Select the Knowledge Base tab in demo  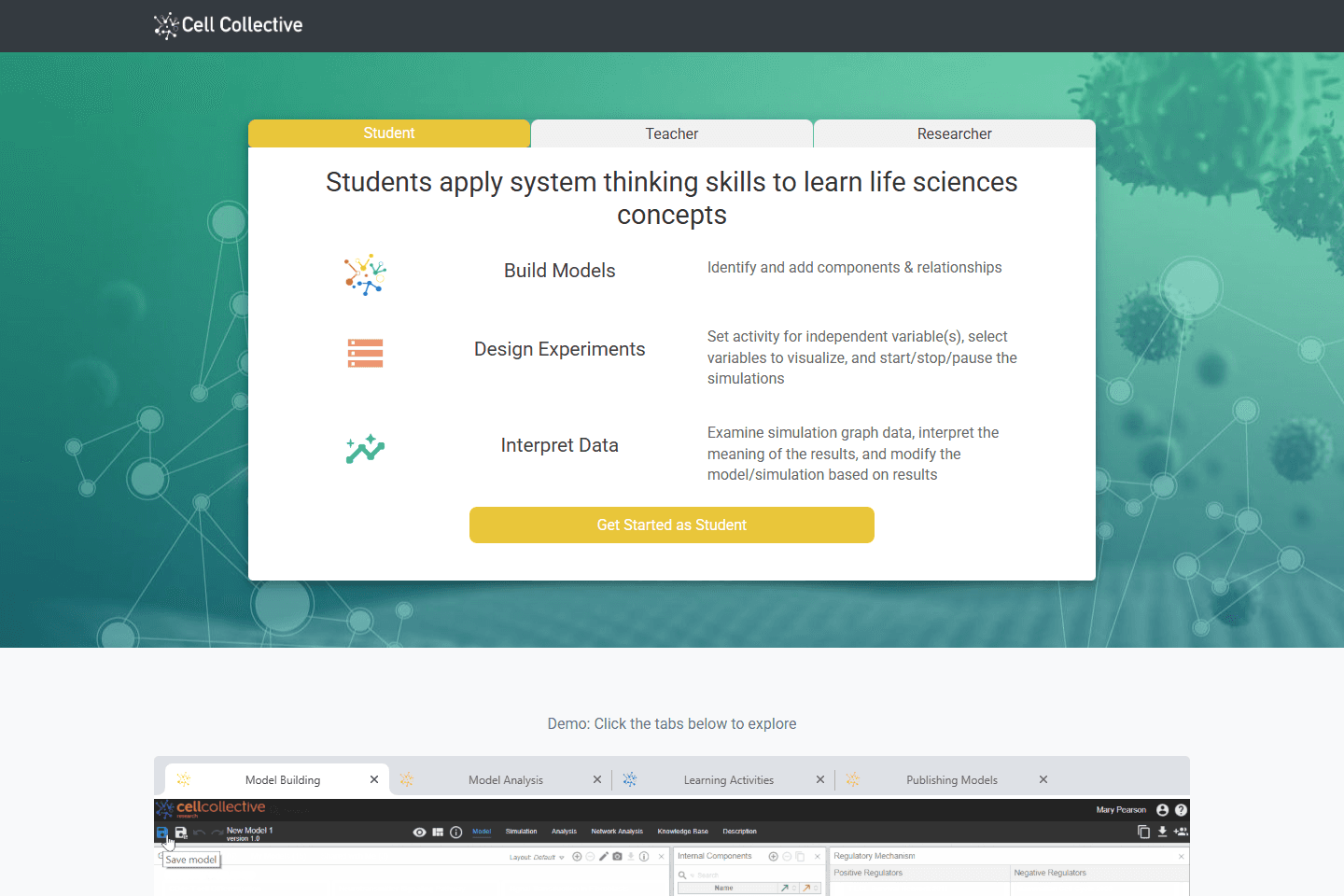click(682, 832)
